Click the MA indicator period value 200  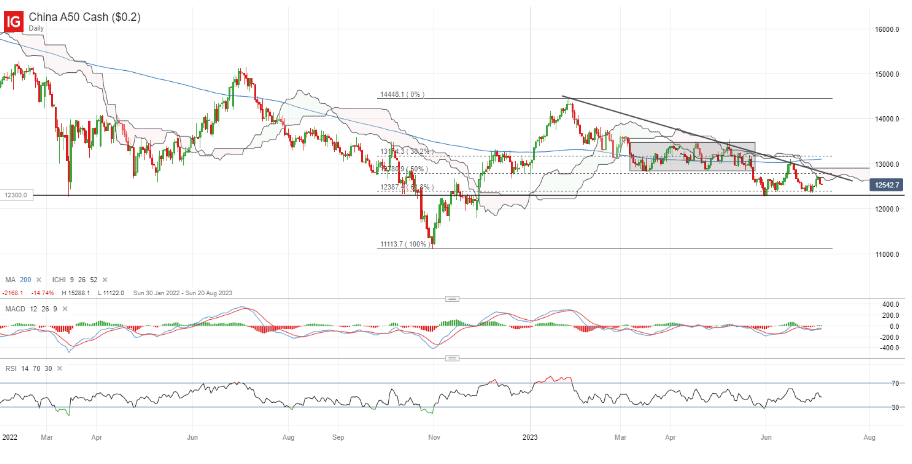click(x=26, y=280)
